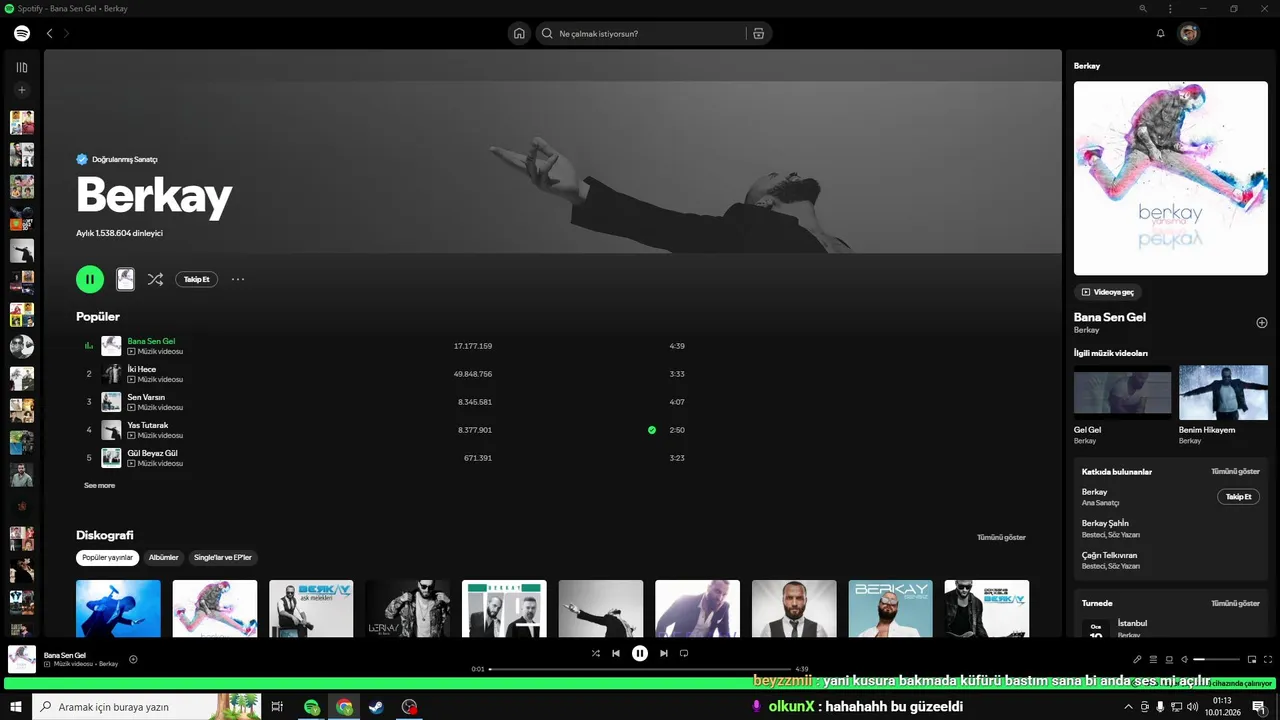Screen dimensions: 1280x720
Task: Open Chrome from the Windows taskbar
Action: (x=344, y=707)
